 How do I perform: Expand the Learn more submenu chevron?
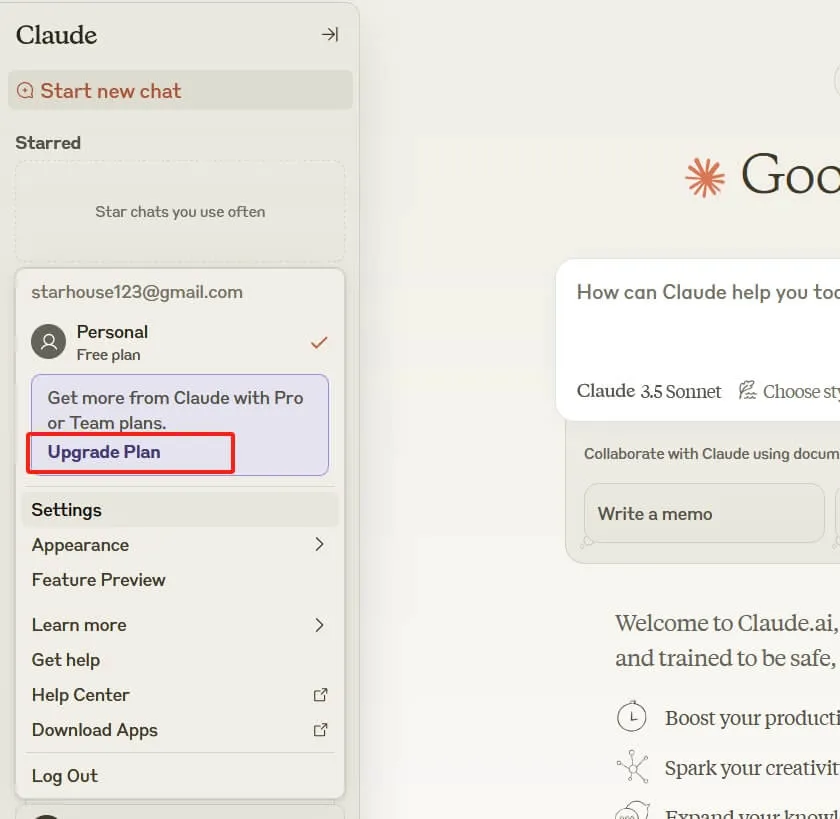point(320,625)
